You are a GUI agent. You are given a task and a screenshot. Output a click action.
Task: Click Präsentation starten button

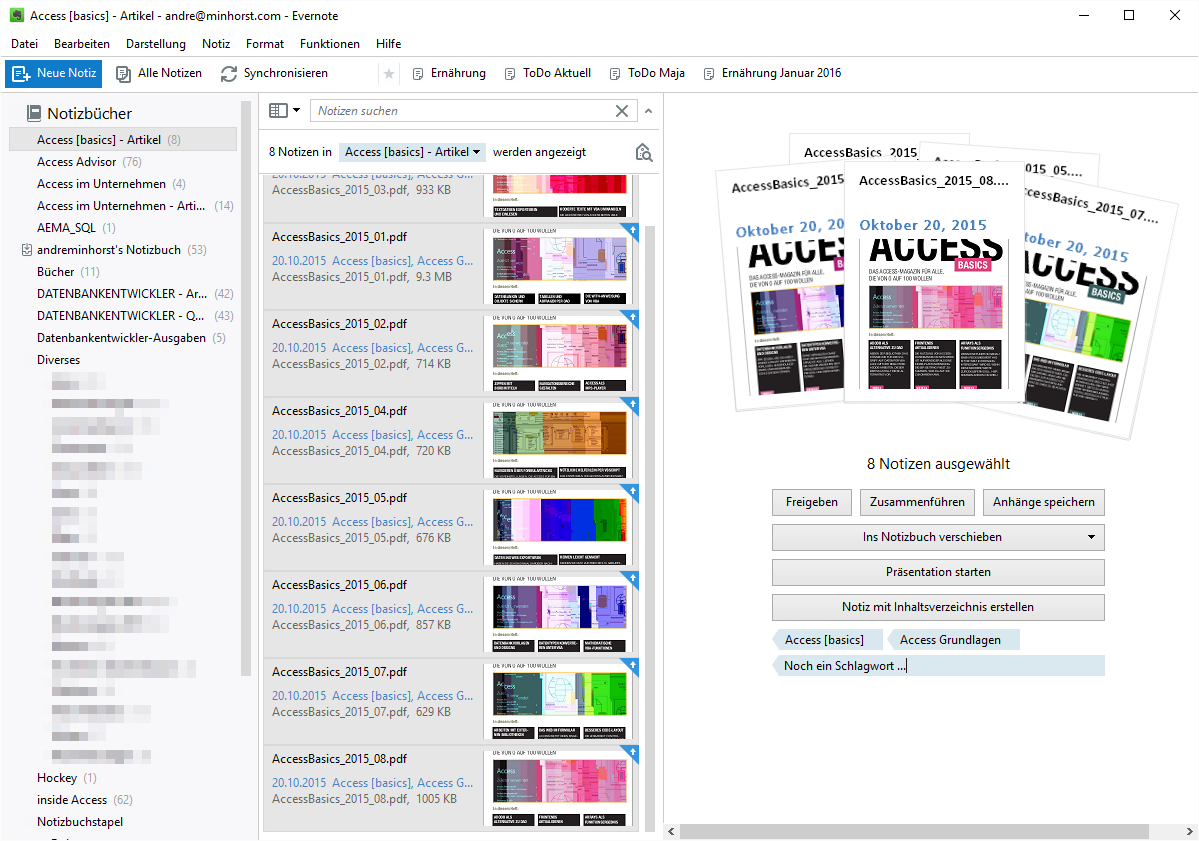pos(938,572)
